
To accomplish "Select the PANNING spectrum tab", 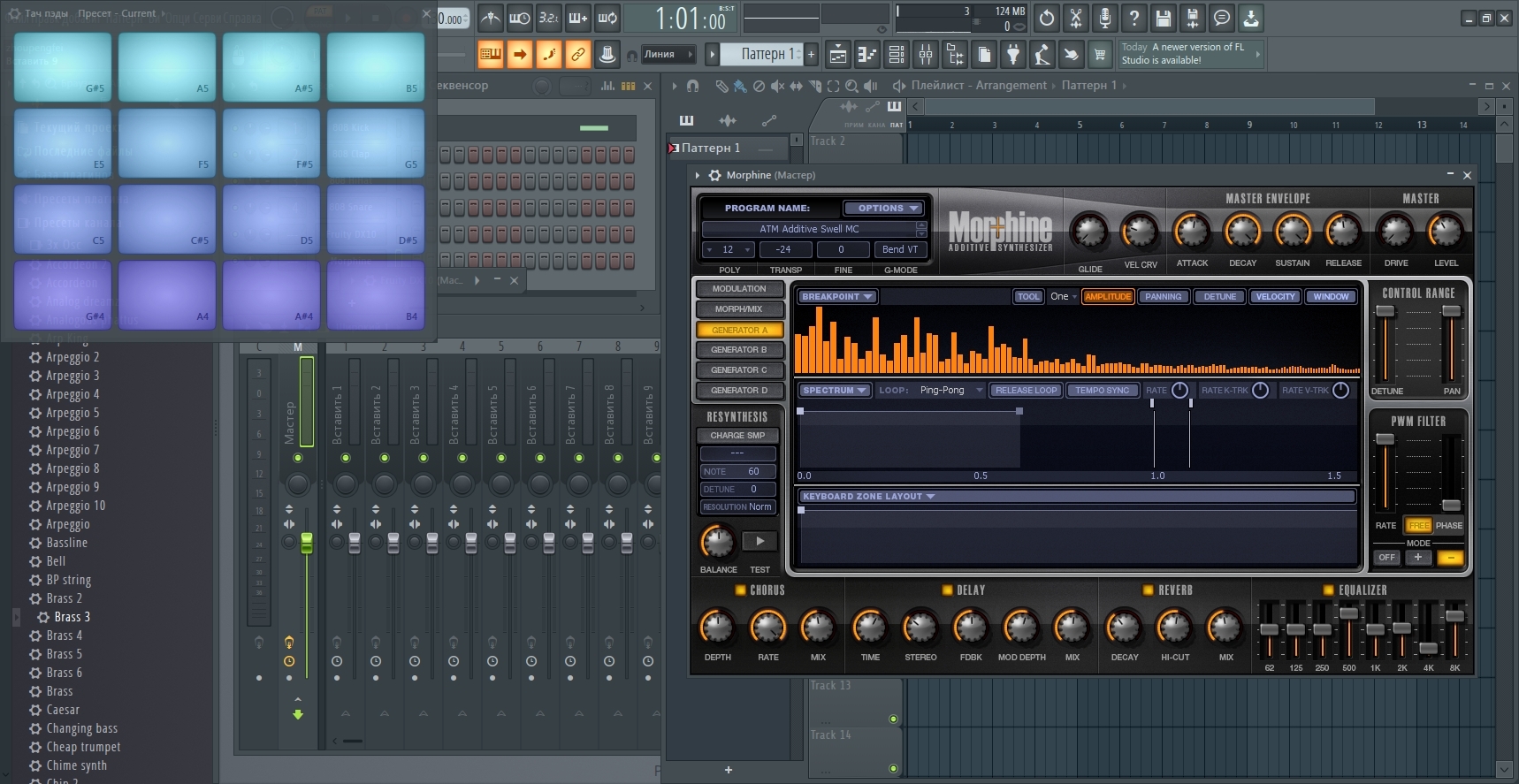I will [x=1163, y=297].
